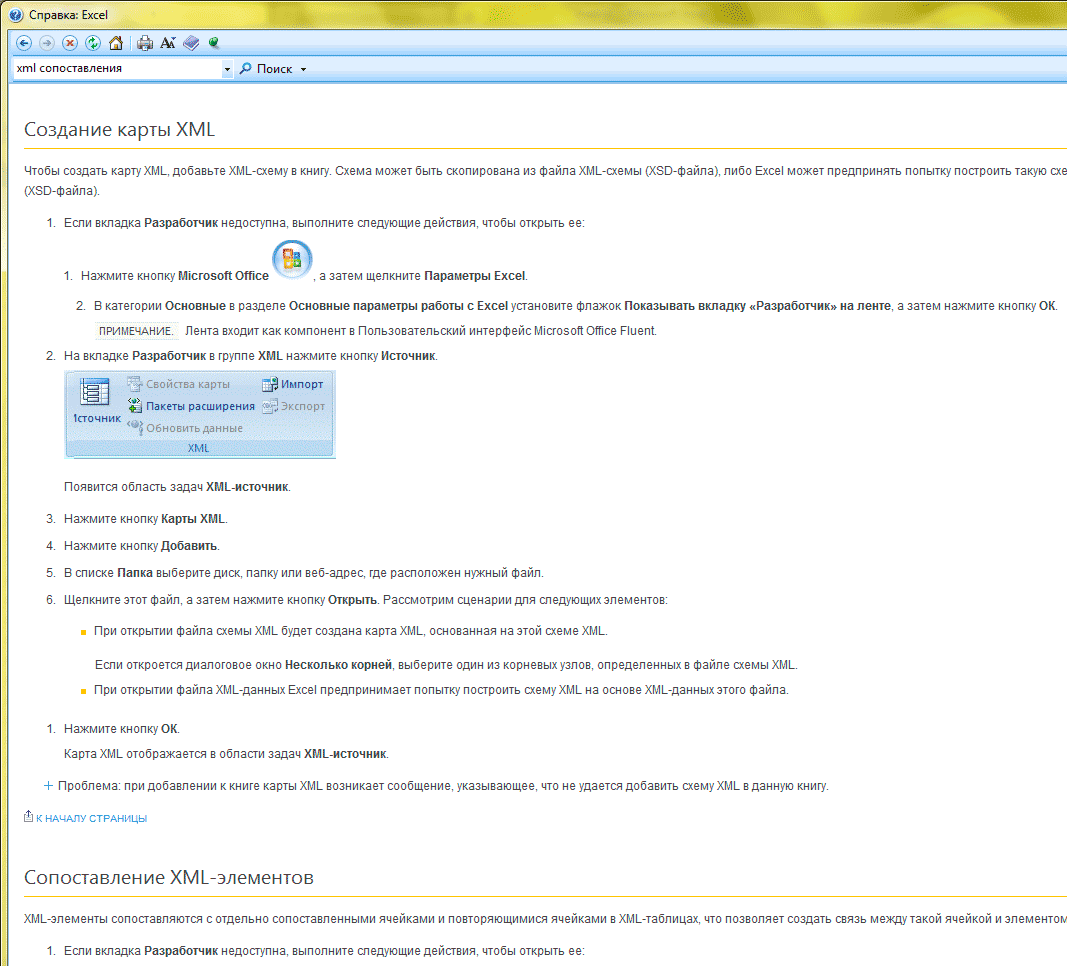Screen dimensions: 1067x966
Task: Click step text 'Нажмите кнопку Добавить.'
Action: (142, 546)
